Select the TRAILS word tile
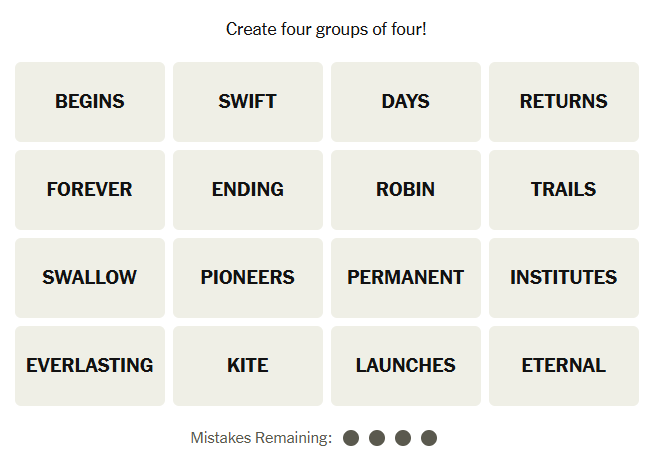 pos(564,190)
